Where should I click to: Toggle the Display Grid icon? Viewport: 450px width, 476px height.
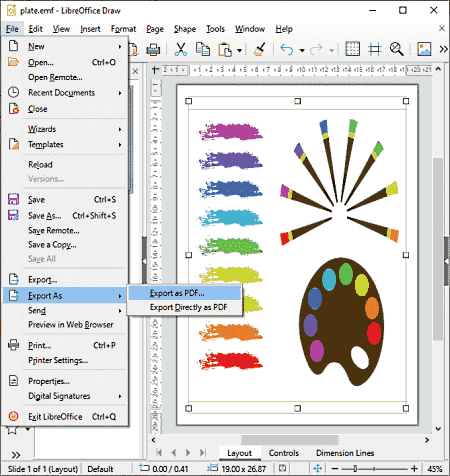click(352, 49)
